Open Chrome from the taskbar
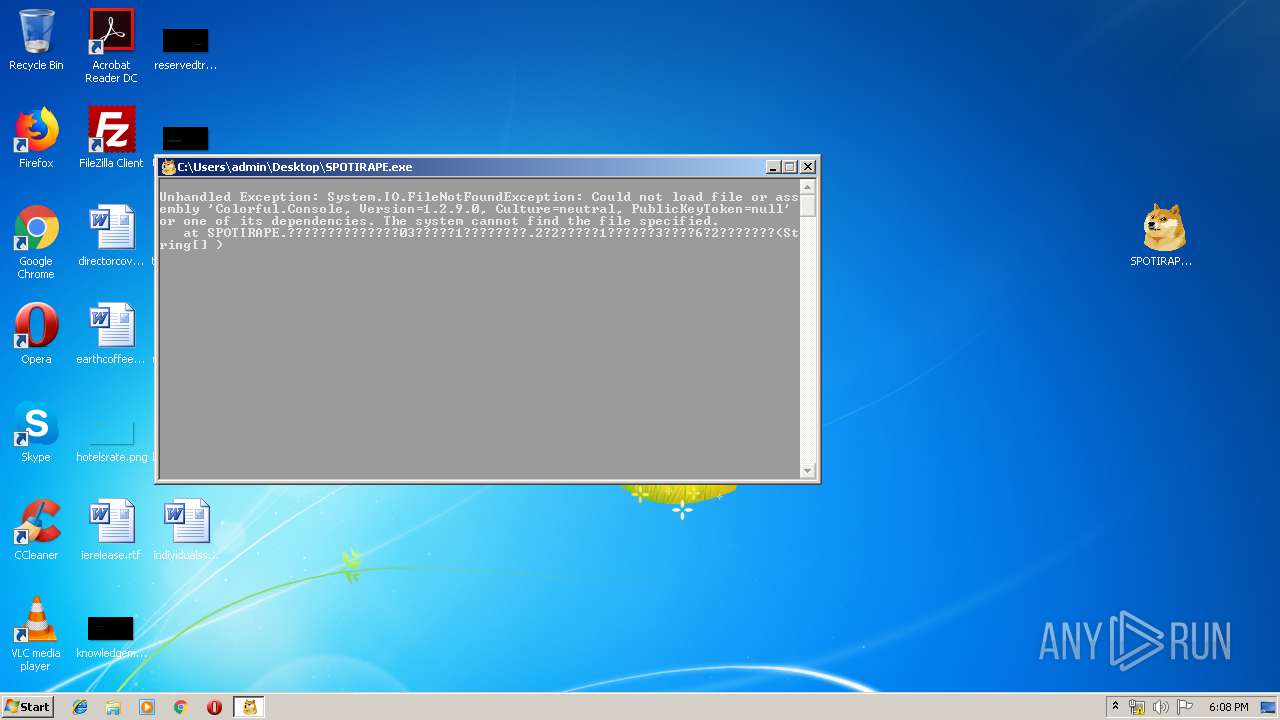1280x720 pixels. pos(181,707)
